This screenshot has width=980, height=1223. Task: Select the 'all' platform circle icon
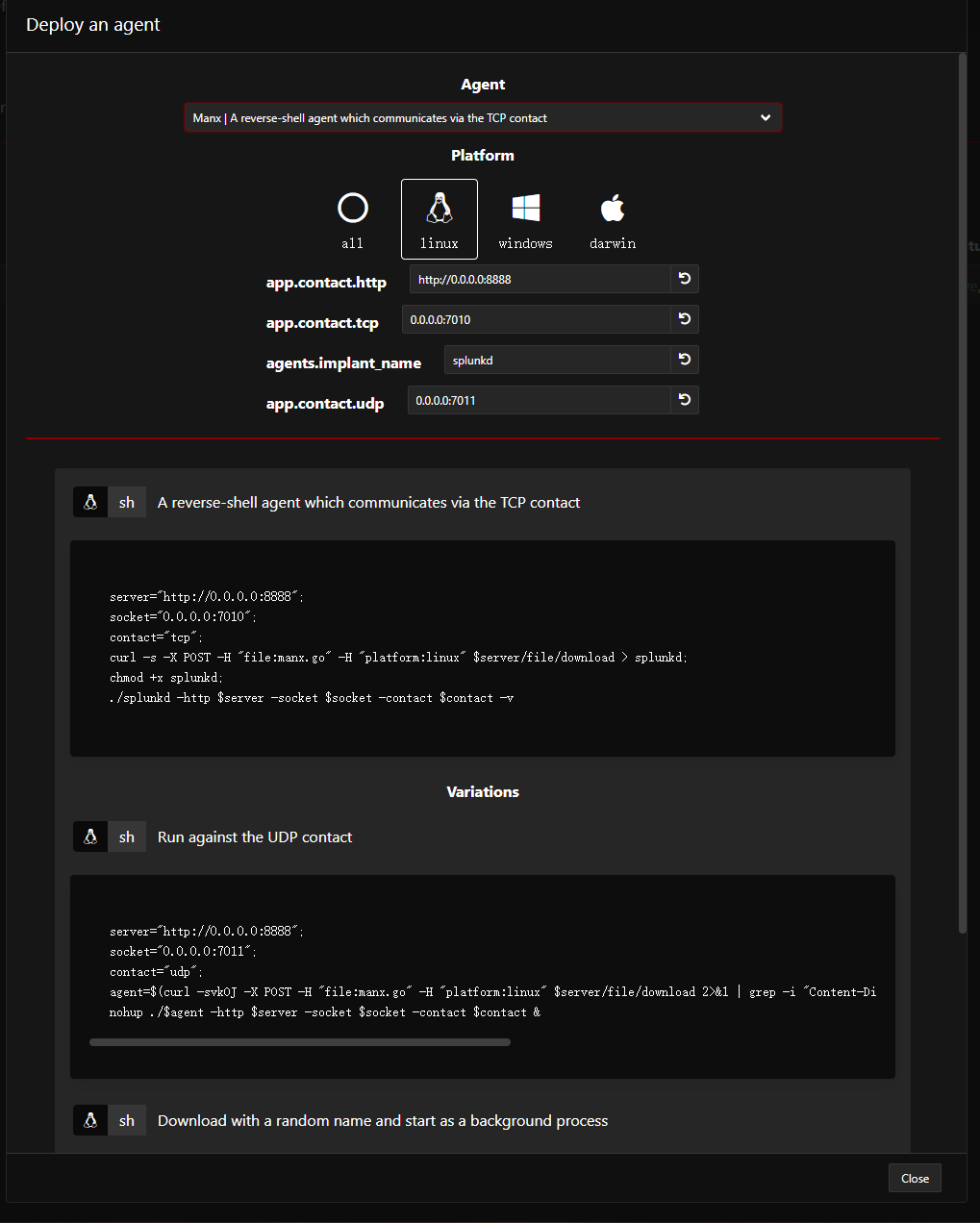(x=353, y=208)
